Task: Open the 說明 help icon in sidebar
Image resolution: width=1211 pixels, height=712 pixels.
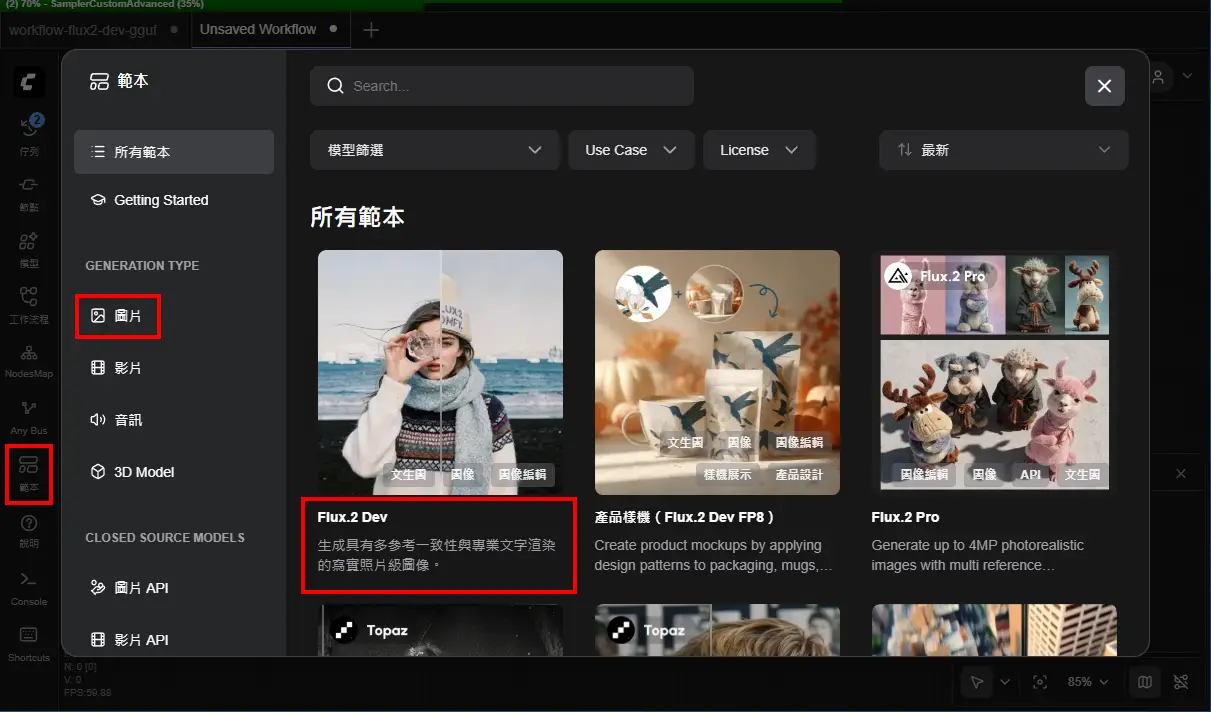Action: pos(29,530)
